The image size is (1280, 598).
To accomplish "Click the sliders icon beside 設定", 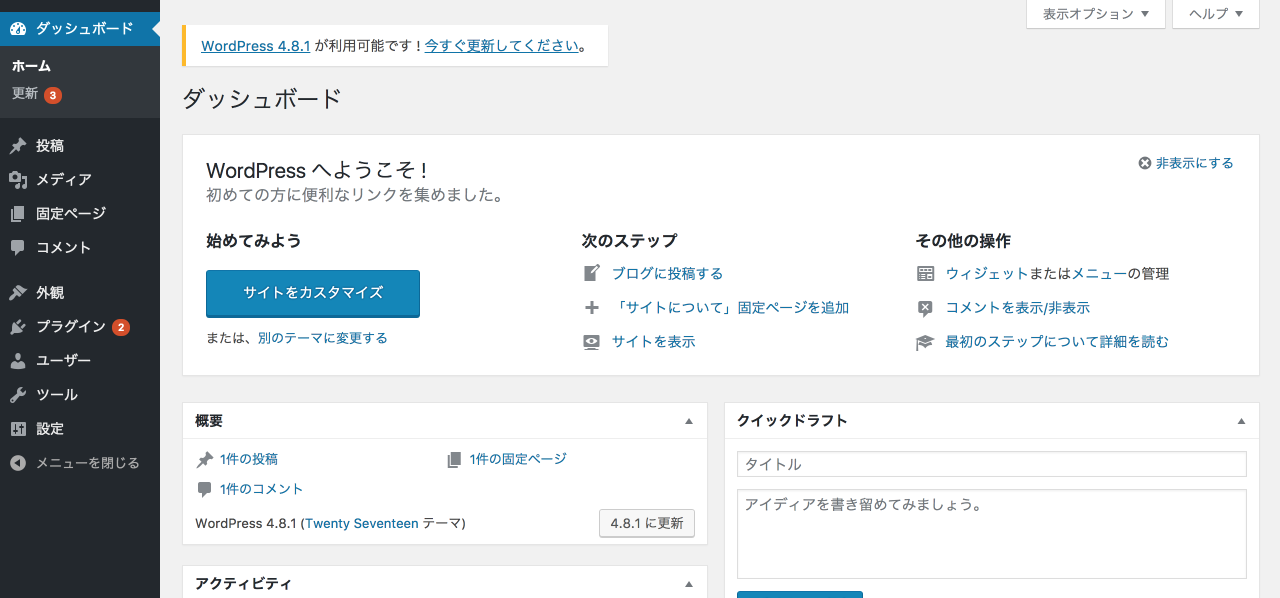I will pos(18,429).
